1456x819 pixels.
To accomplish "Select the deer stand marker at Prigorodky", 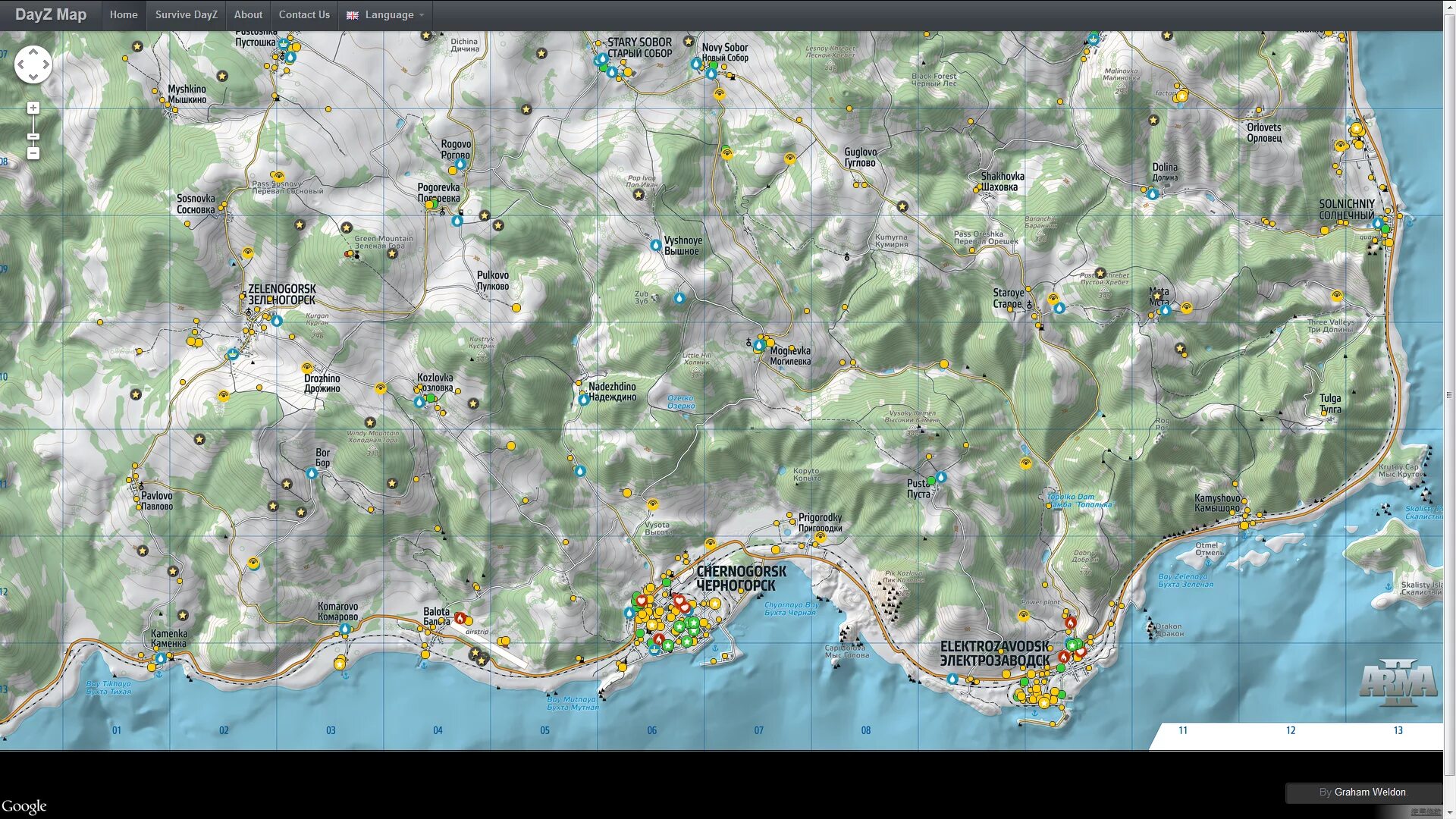I will pos(820,537).
